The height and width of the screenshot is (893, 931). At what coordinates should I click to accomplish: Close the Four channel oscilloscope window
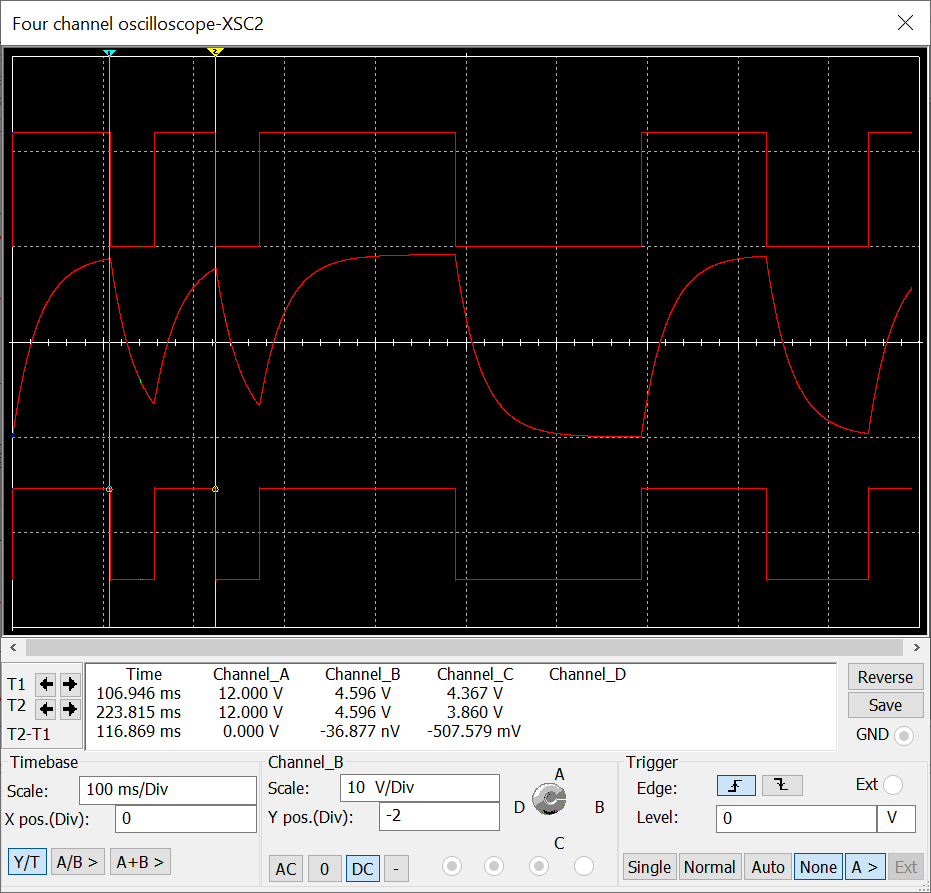tap(905, 23)
